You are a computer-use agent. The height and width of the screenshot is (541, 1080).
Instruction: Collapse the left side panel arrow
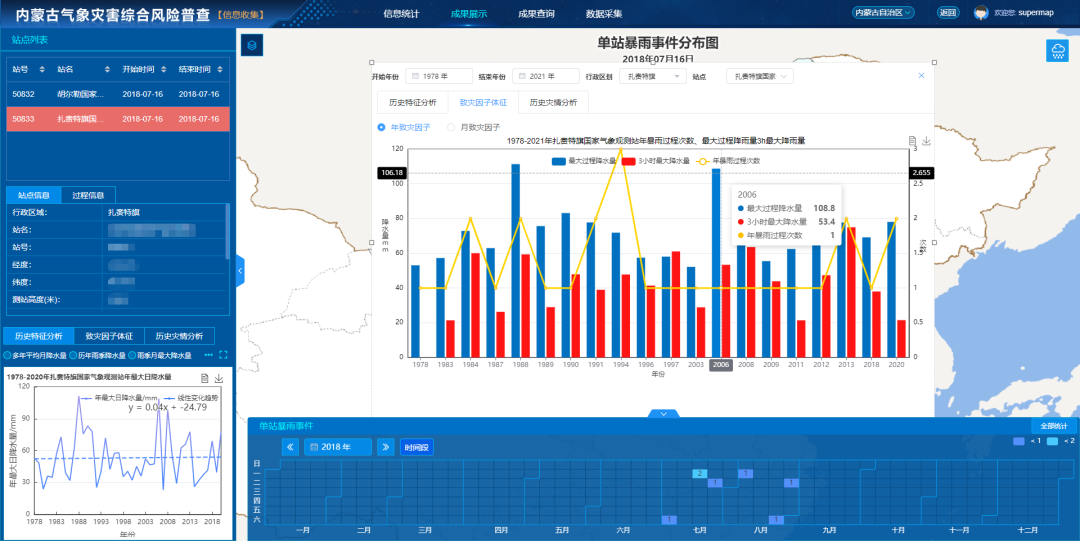tap(240, 271)
